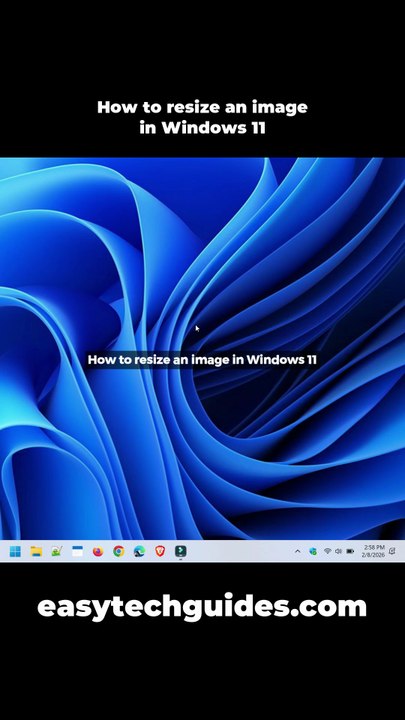This screenshot has width=405, height=720.
Task: Launch Firefox from the taskbar
Action: [98, 551]
